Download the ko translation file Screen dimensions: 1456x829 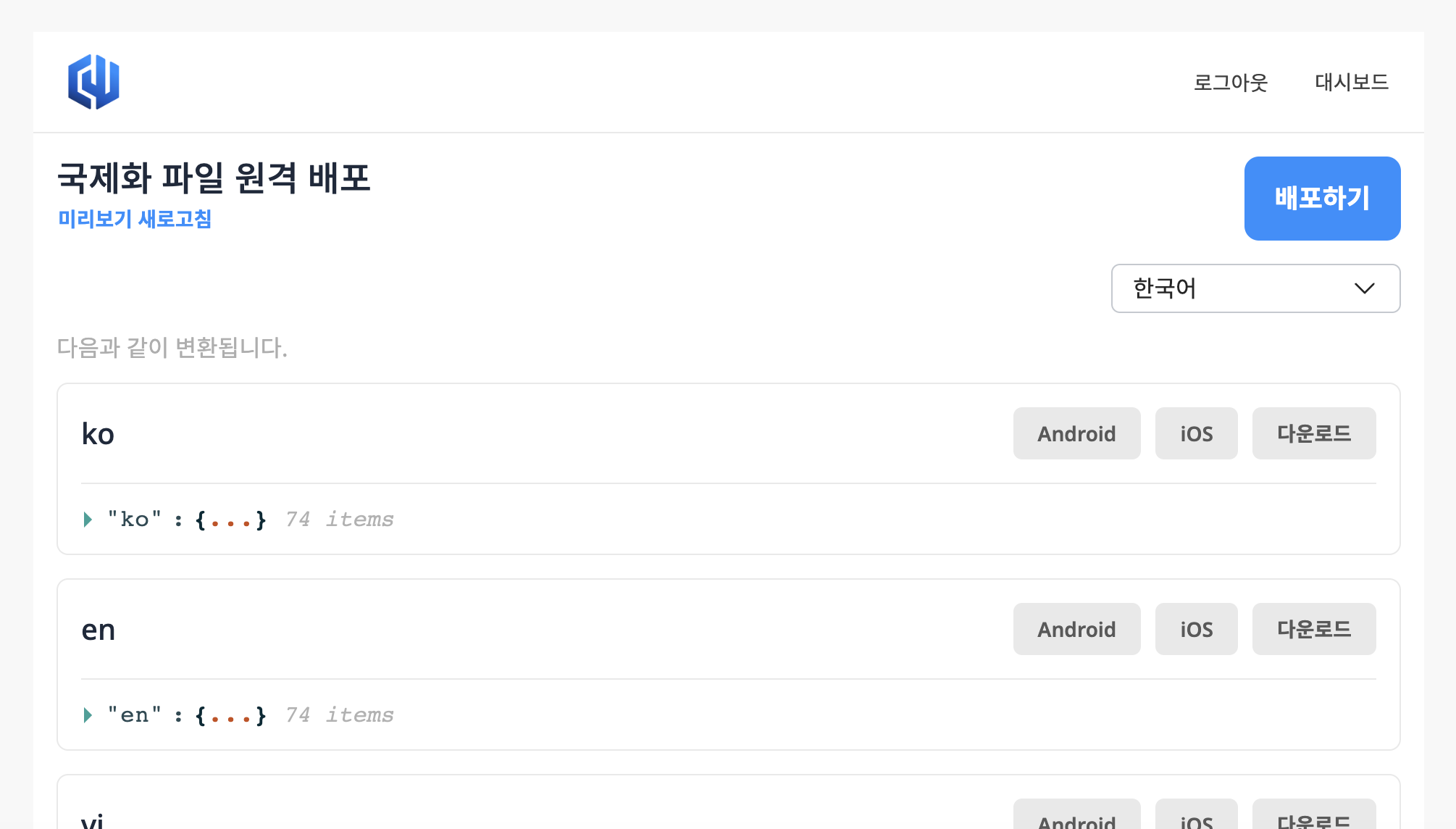point(1313,433)
